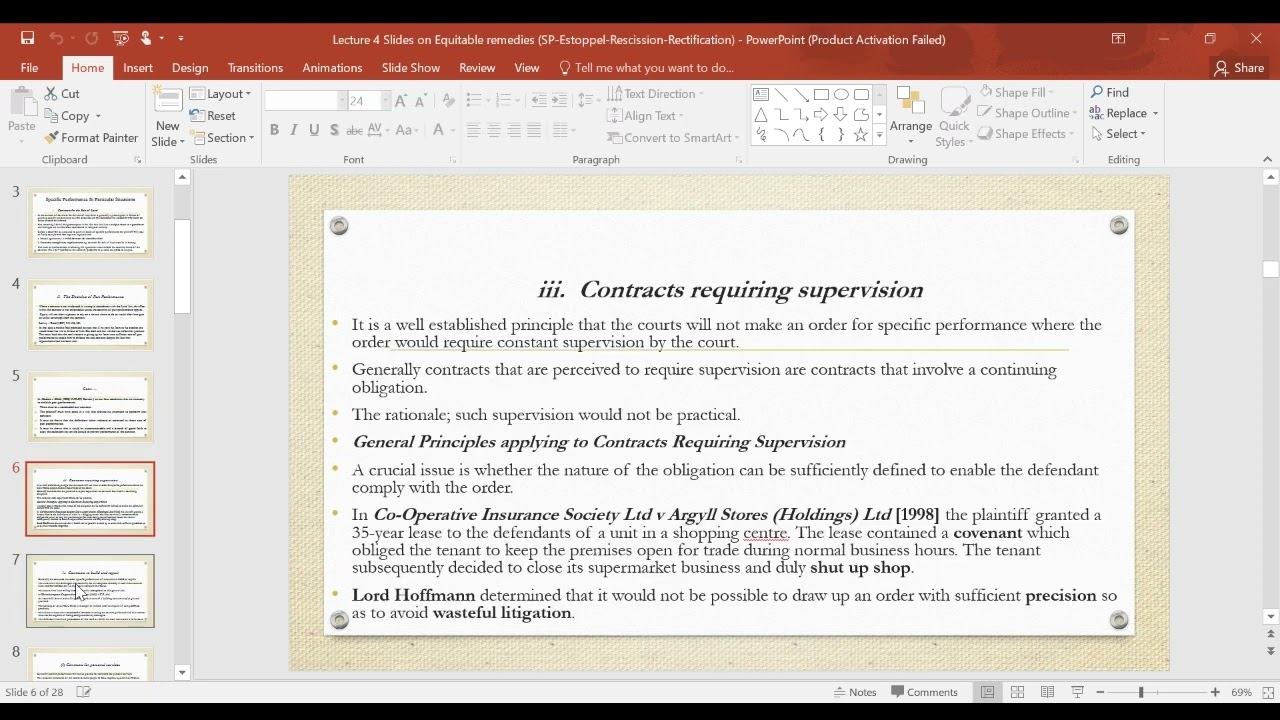Open the font color picker

(x=438, y=130)
